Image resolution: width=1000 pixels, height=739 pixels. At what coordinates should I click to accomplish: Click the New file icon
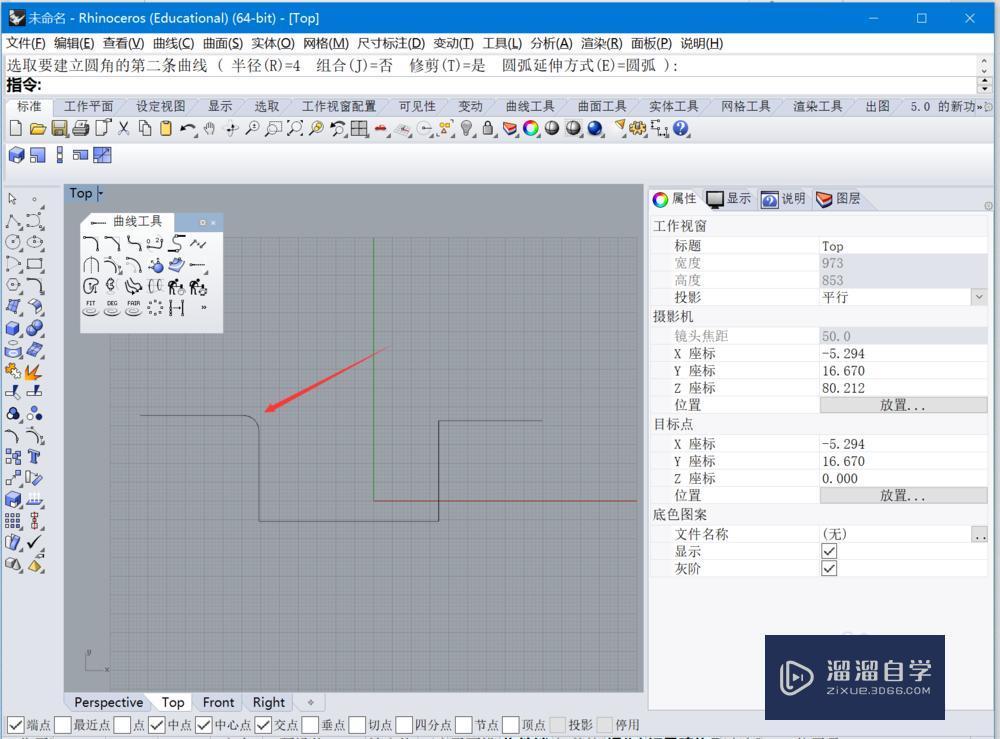(x=16, y=129)
